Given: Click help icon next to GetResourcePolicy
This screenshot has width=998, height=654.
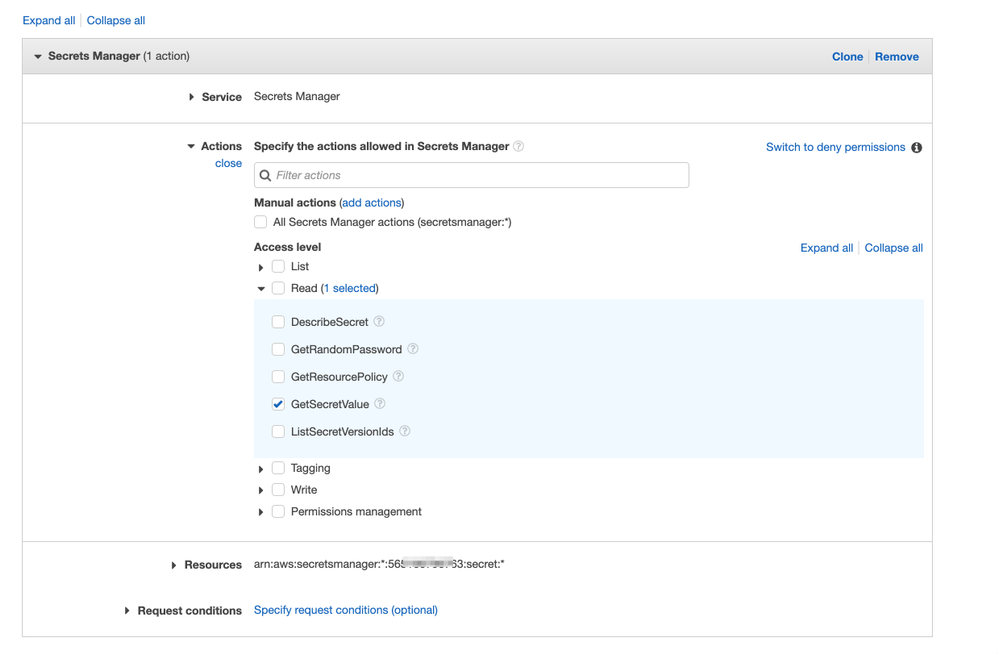Looking at the screenshot, I should tap(398, 376).
